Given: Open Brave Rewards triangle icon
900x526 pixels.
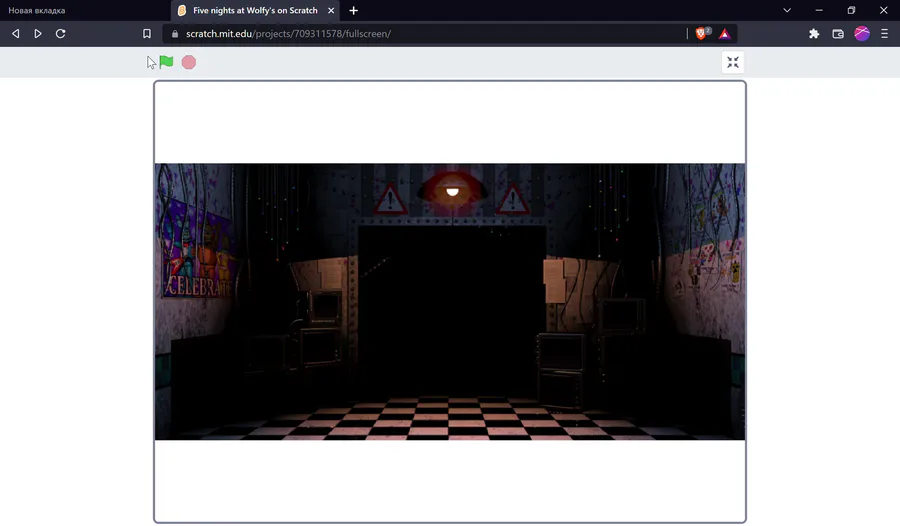Looking at the screenshot, I should pos(724,34).
